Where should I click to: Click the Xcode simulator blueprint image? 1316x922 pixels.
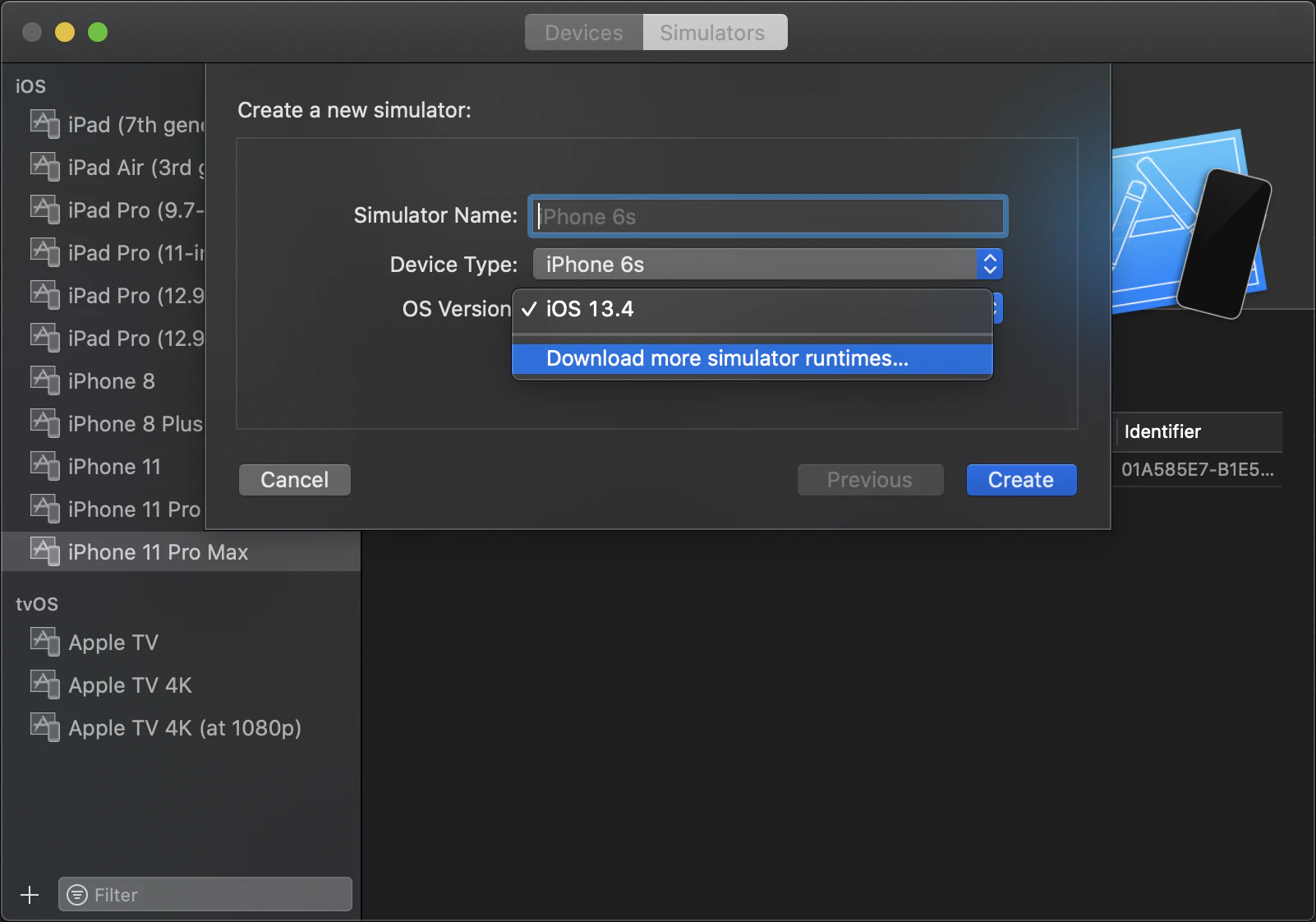click(x=1191, y=224)
